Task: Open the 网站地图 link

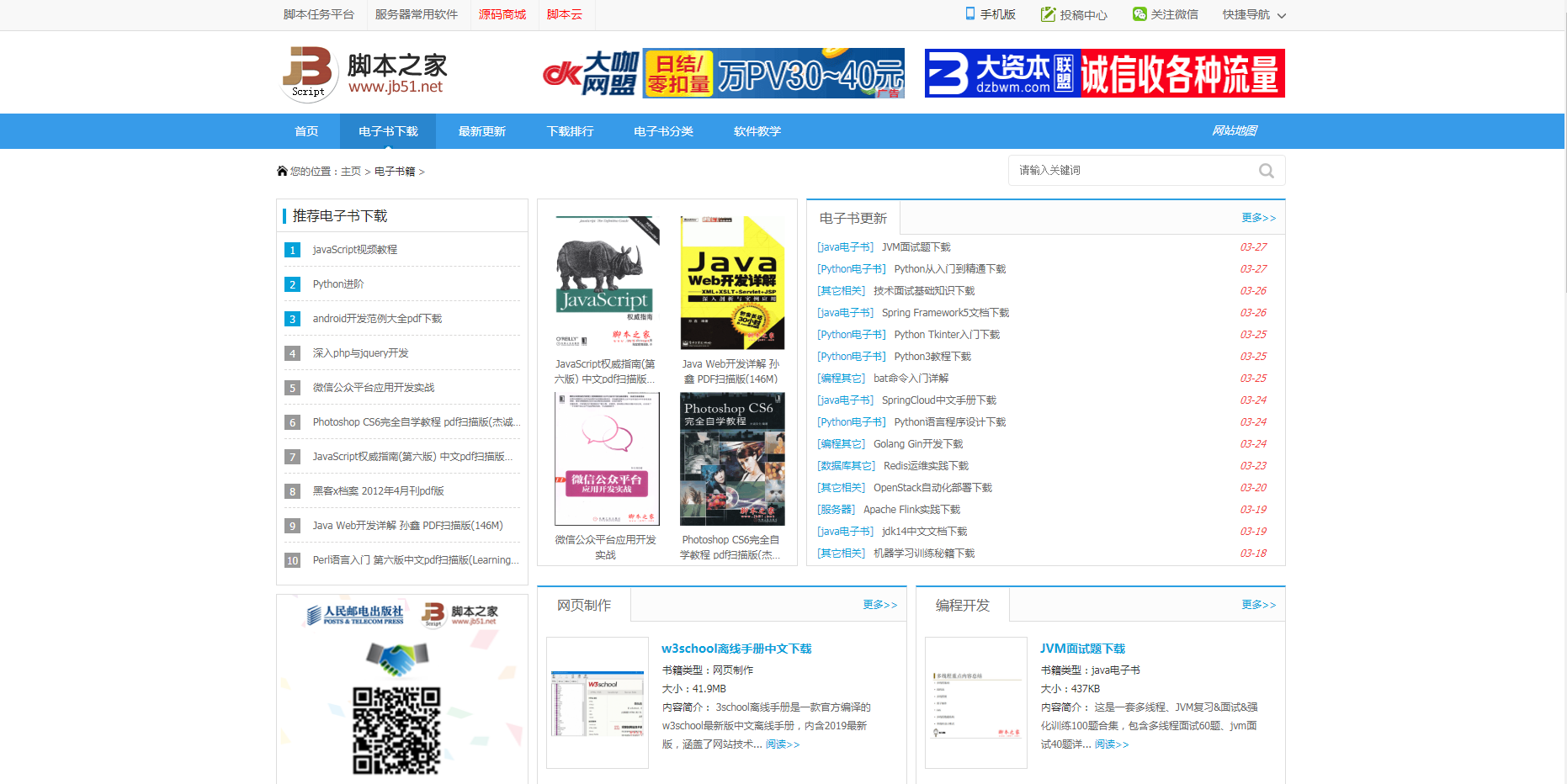Action: pyautogui.click(x=1234, y=130)
